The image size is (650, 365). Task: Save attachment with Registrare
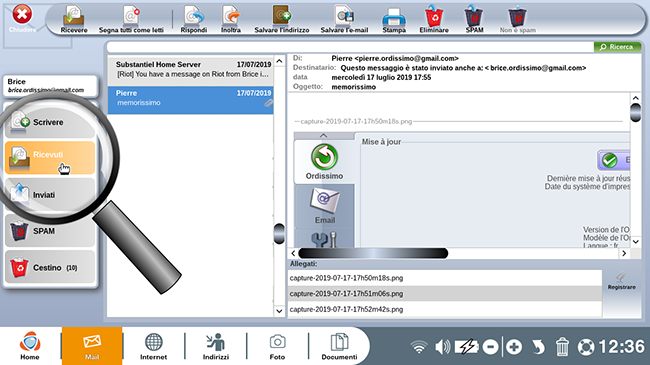[621, 281]
